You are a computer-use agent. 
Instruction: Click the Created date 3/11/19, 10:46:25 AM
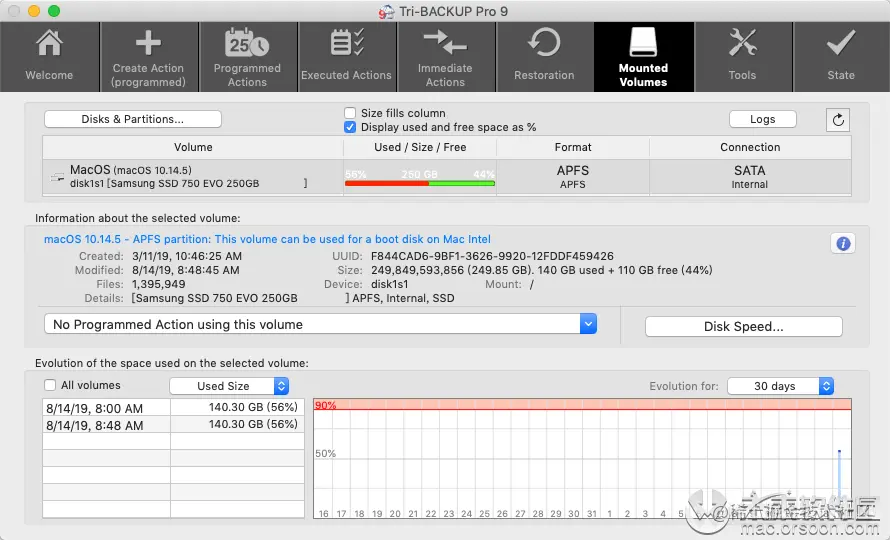pyautogui.click(x=187, y=256)
